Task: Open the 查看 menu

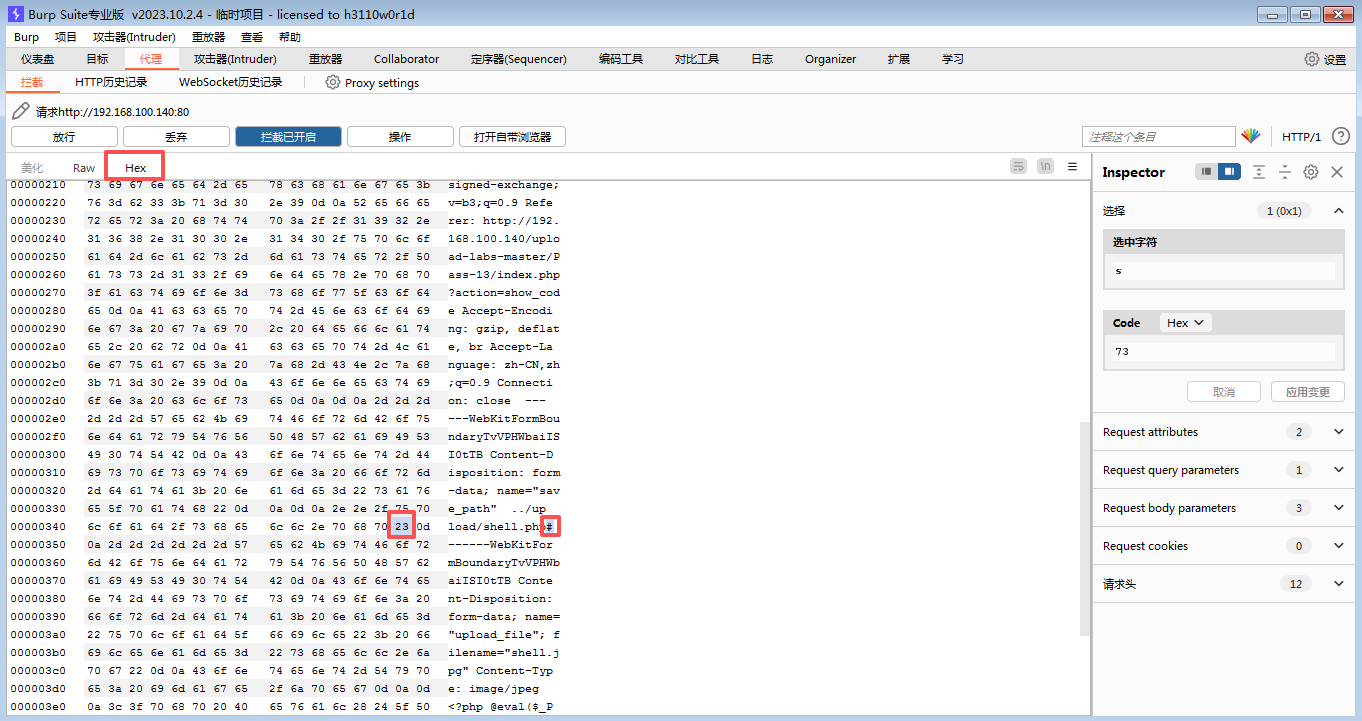Action: (252, 37)
